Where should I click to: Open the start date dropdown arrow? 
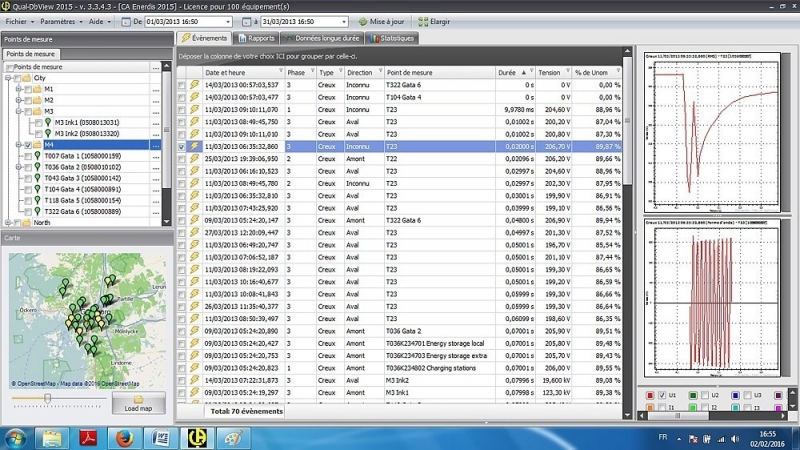228,21
